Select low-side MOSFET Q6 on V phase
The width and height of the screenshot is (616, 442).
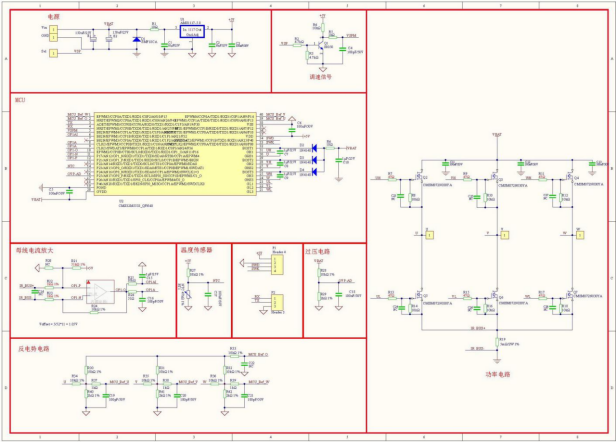click(494, 295)
